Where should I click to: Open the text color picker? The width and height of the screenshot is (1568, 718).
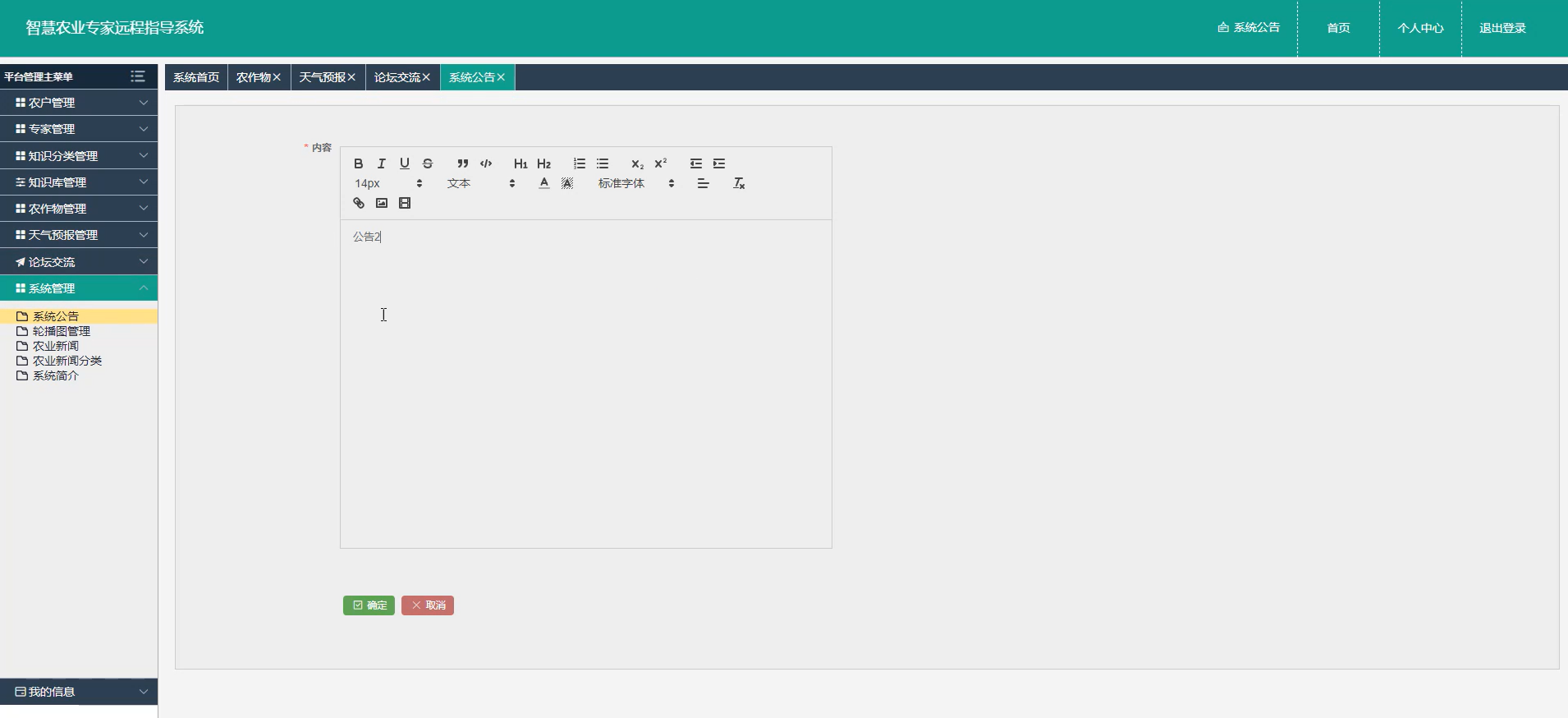point(544,183)
